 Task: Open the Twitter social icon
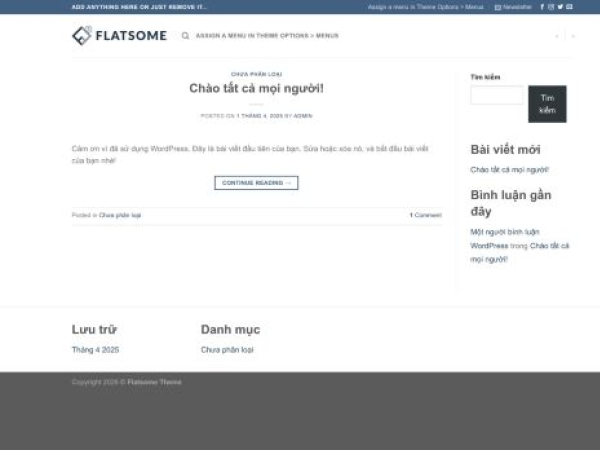pos(560,7)
